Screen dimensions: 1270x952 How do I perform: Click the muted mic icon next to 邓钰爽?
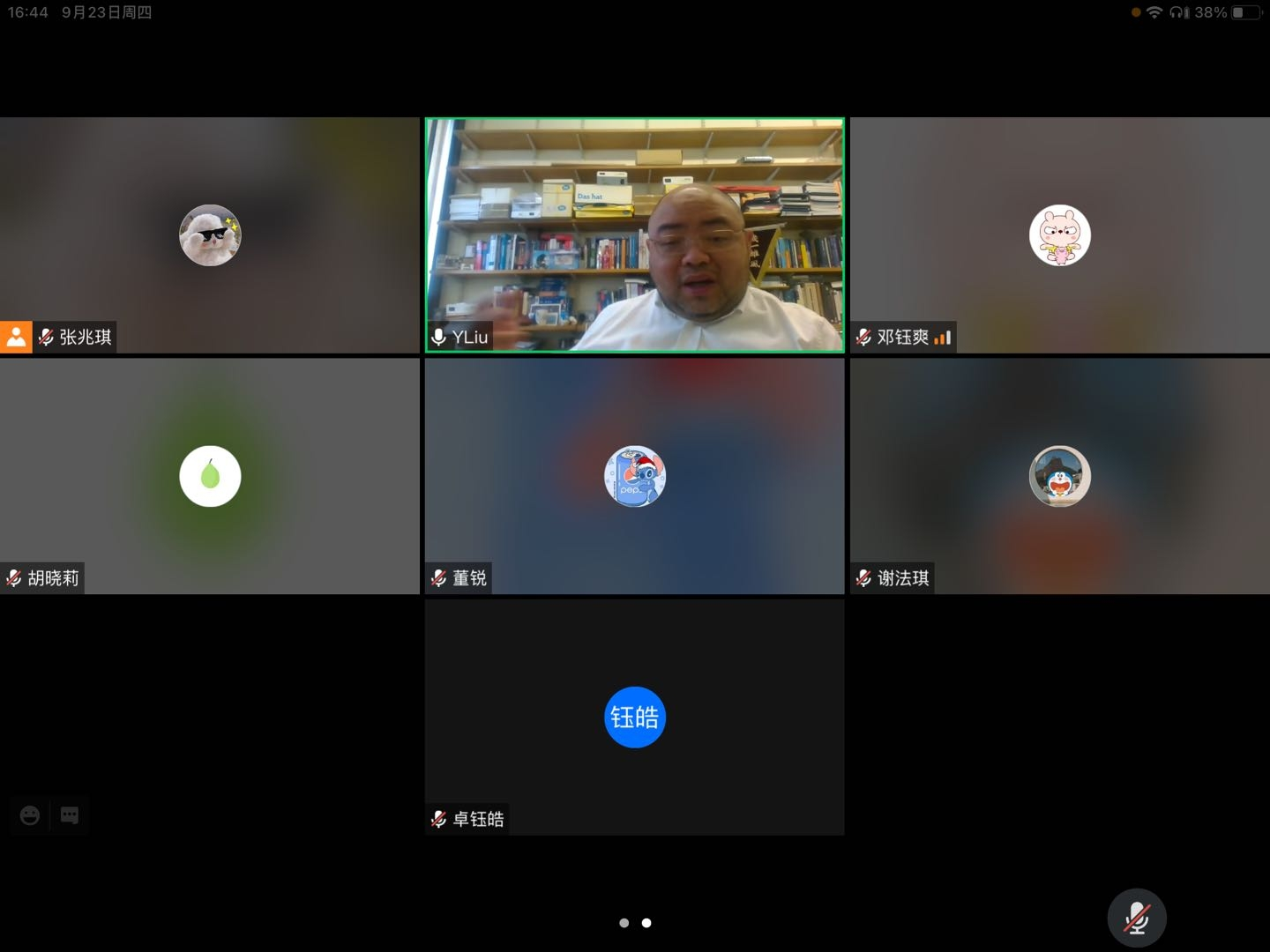pos(863,337)
